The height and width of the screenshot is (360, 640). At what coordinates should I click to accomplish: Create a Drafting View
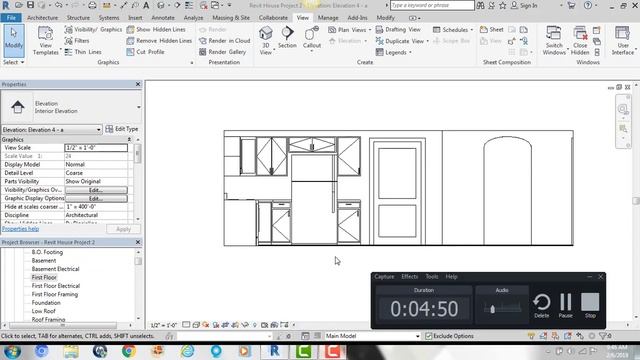point(398,29)
